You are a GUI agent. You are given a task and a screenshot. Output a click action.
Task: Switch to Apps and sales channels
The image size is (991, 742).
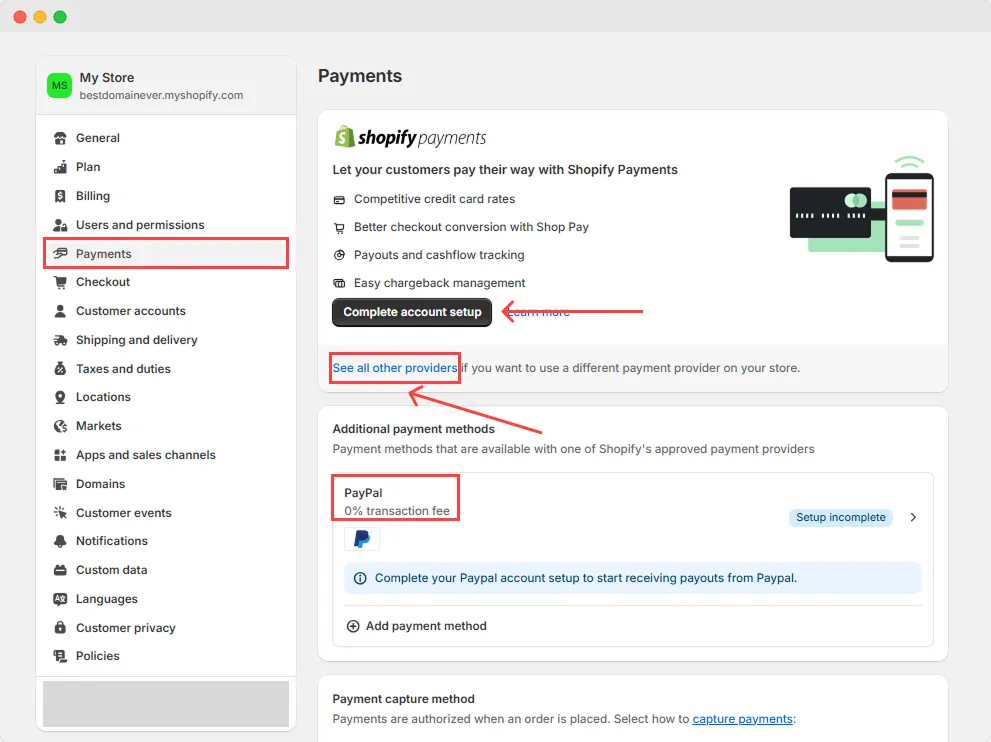[x=145, y=455]
